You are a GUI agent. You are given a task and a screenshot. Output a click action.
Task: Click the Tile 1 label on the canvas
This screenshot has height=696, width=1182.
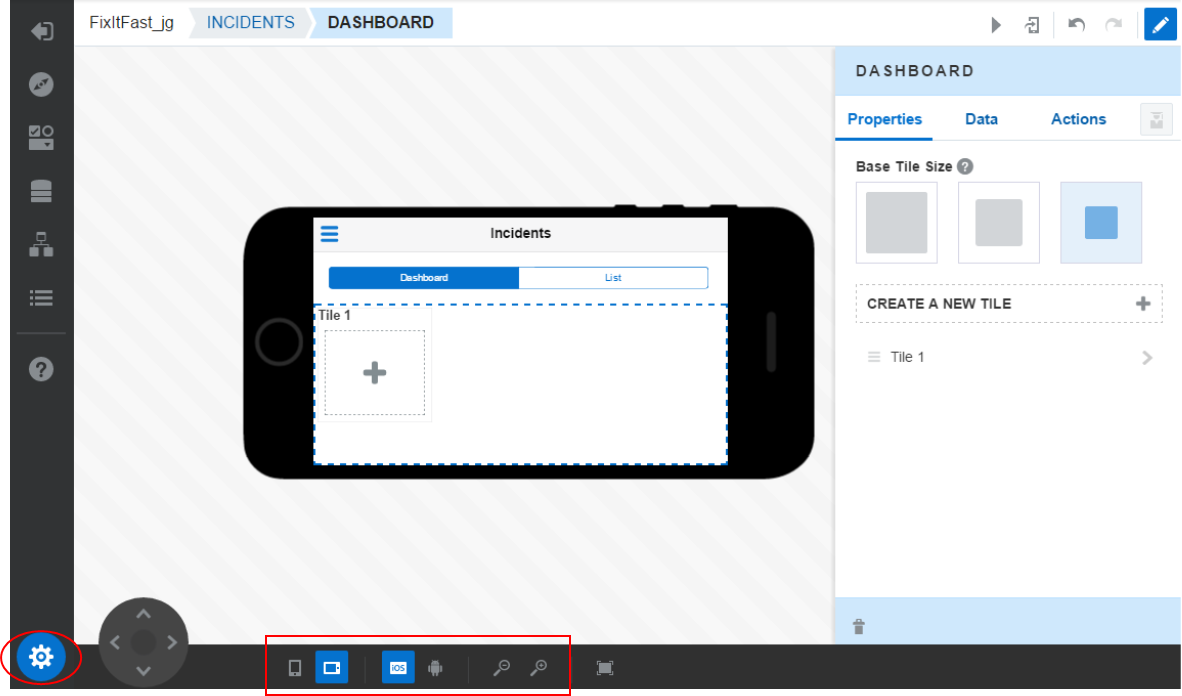coord(334,315)
